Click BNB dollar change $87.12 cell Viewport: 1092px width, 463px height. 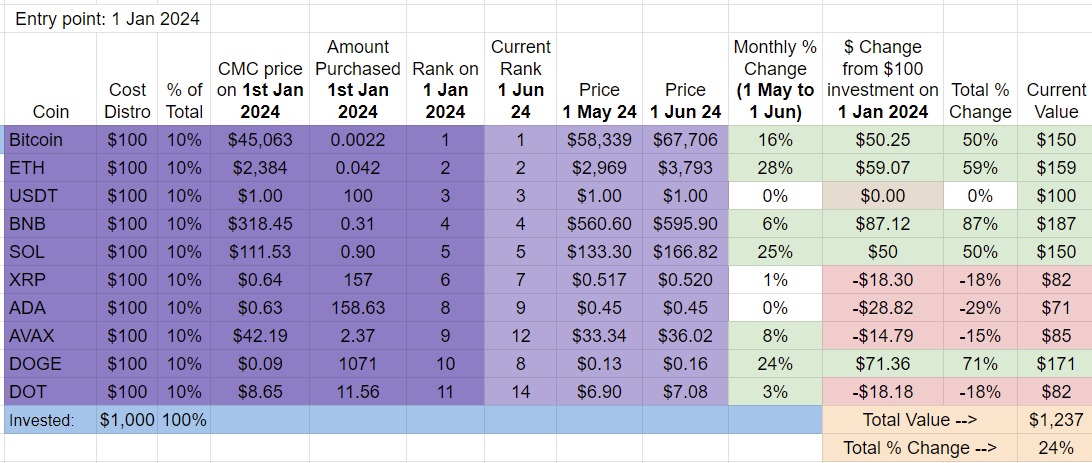[x=883, y=223]
